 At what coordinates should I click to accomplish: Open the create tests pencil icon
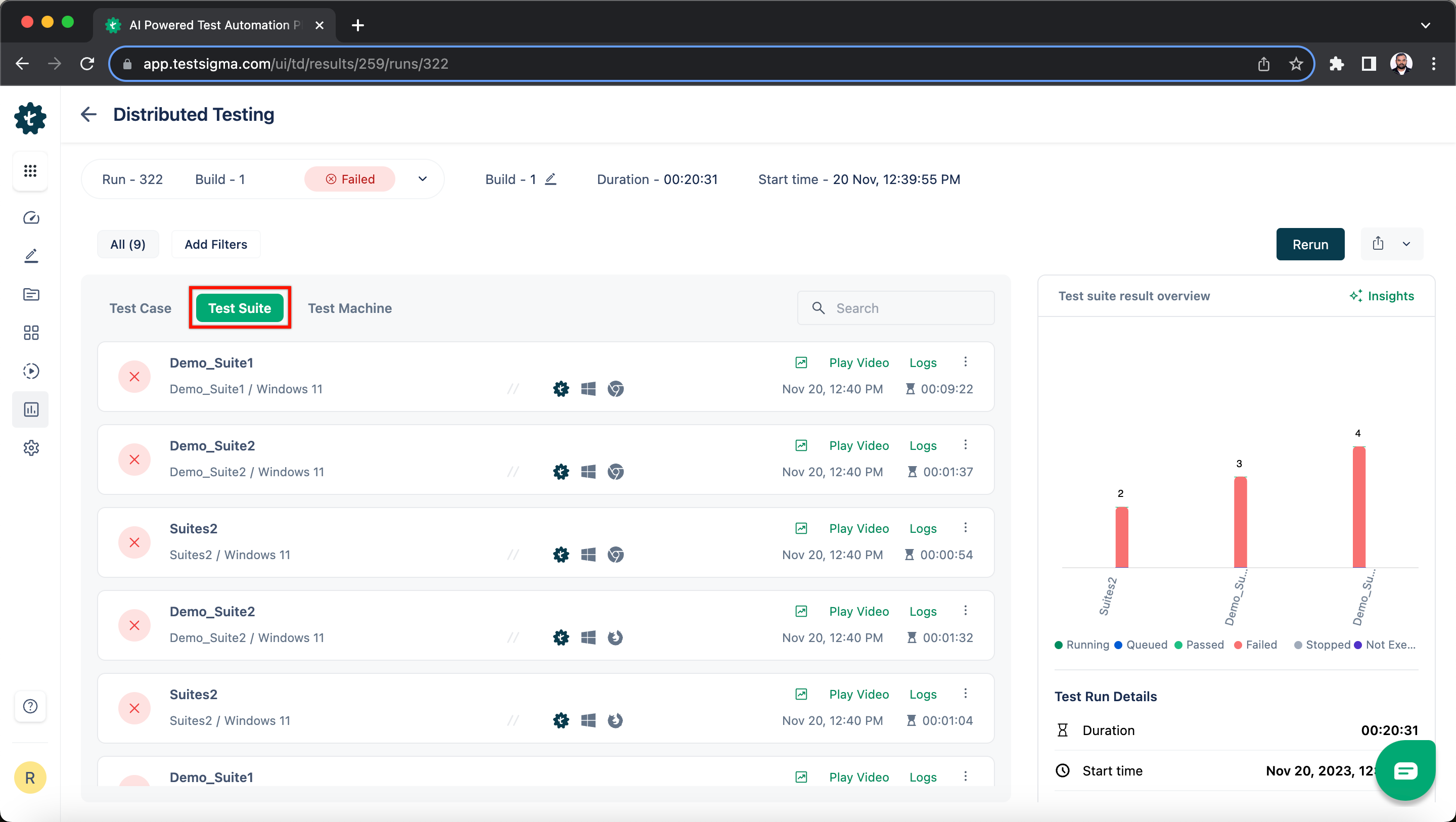[31, 256]
